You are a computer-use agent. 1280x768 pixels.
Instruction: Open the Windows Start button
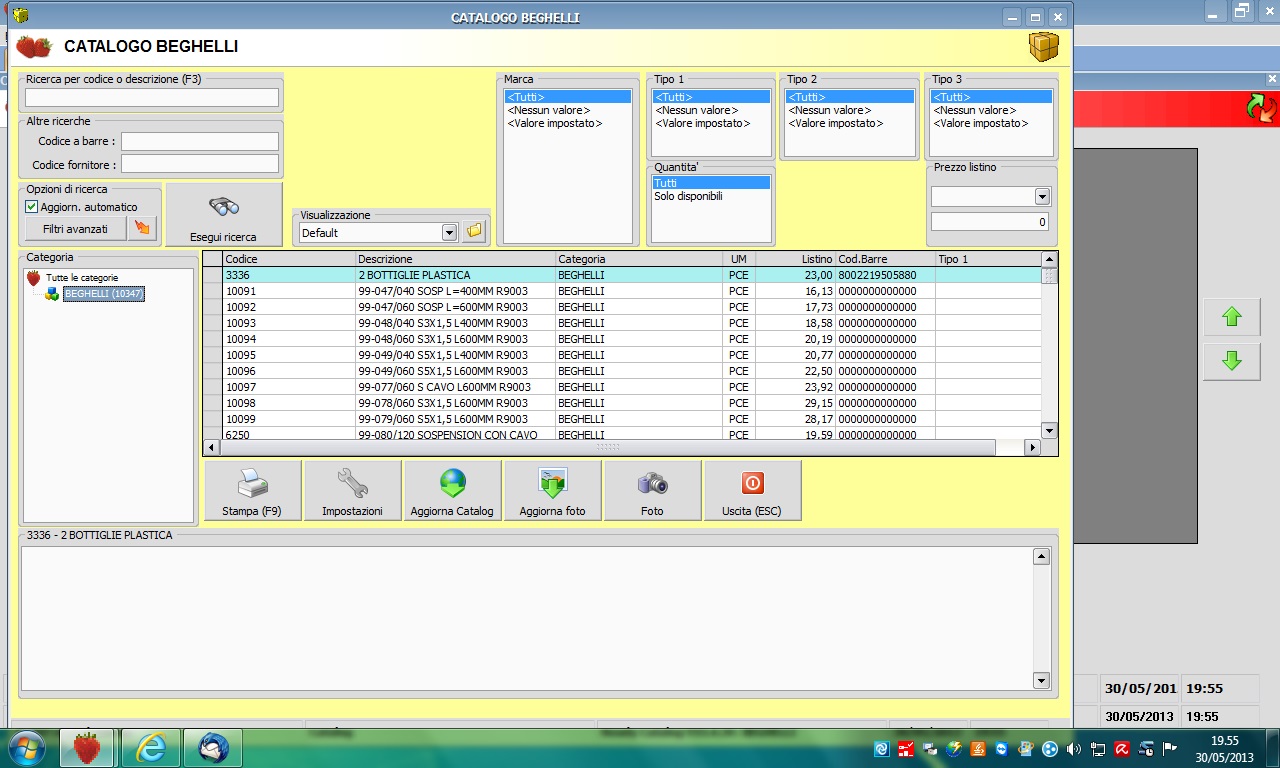(26, 748)
